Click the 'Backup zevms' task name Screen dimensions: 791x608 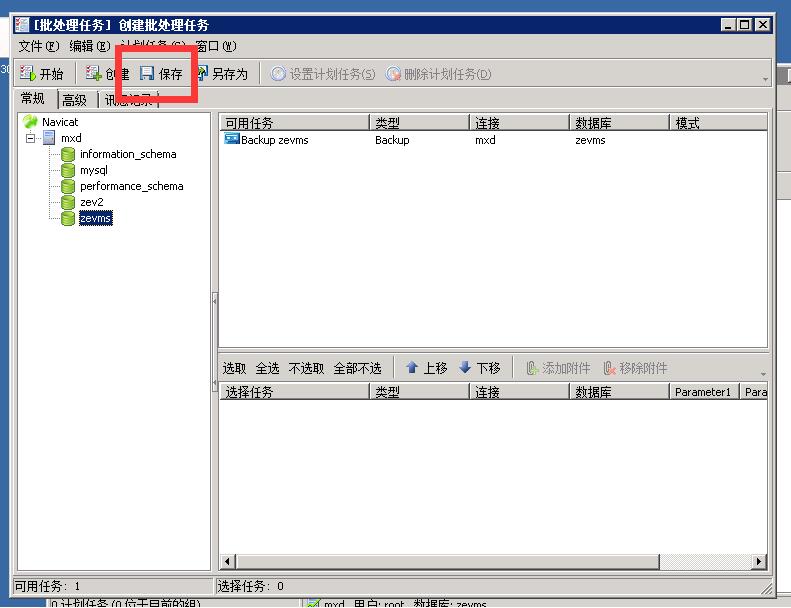click(274, 140)
